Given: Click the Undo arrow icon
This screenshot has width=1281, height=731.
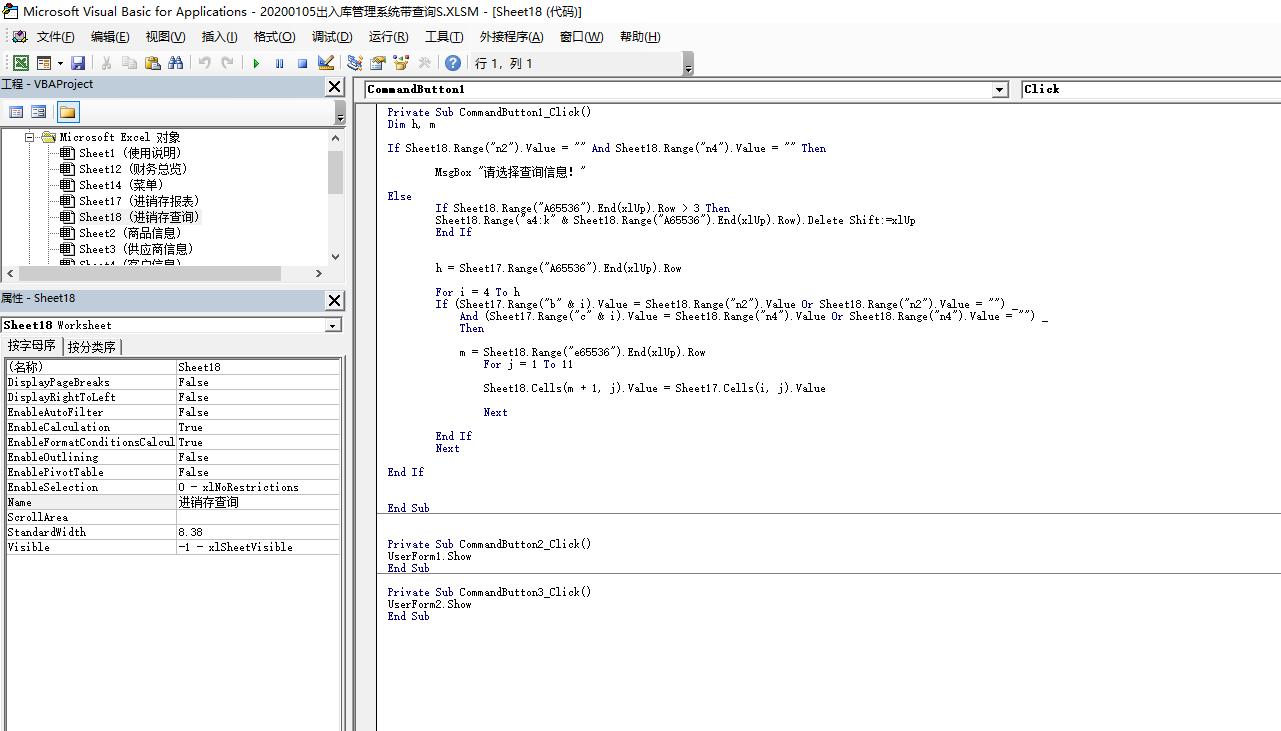Looking at the screenshot, I should [x=204, y=63].
